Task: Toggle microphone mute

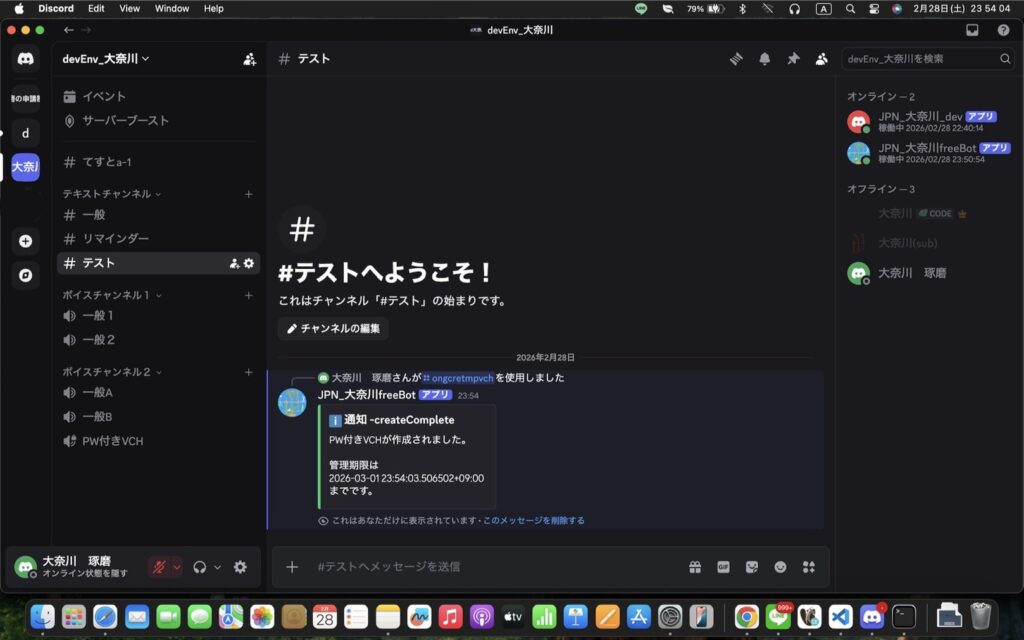Action: coord(158,567)
